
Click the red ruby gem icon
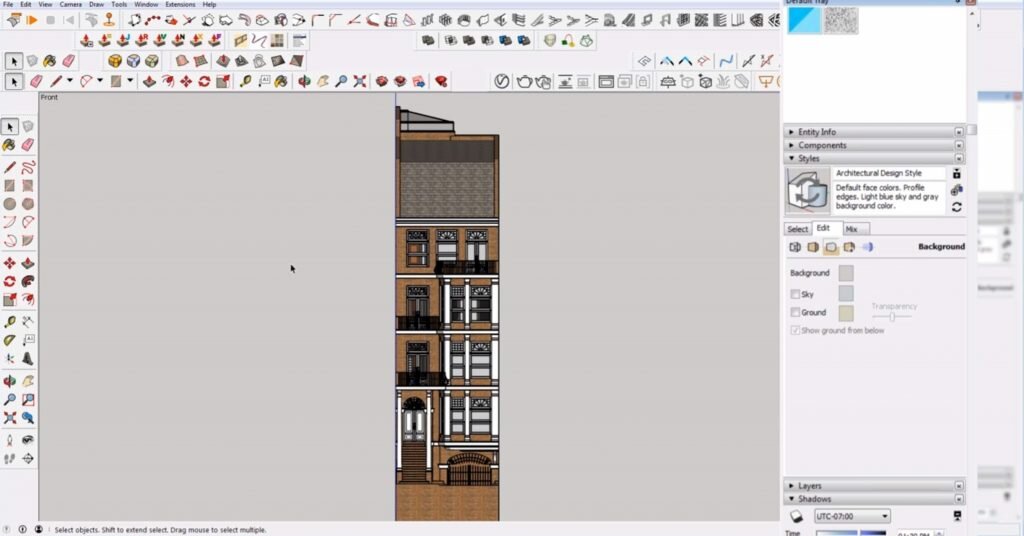point(442,82)
